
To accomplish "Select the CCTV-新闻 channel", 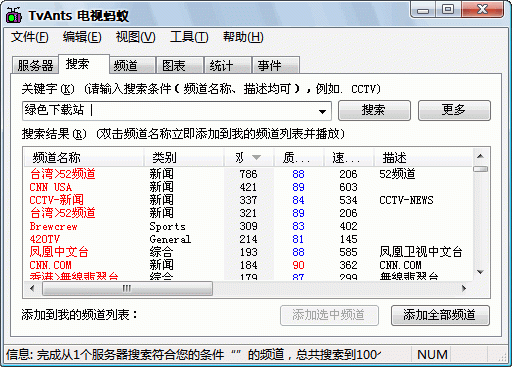I will point(57,200).
